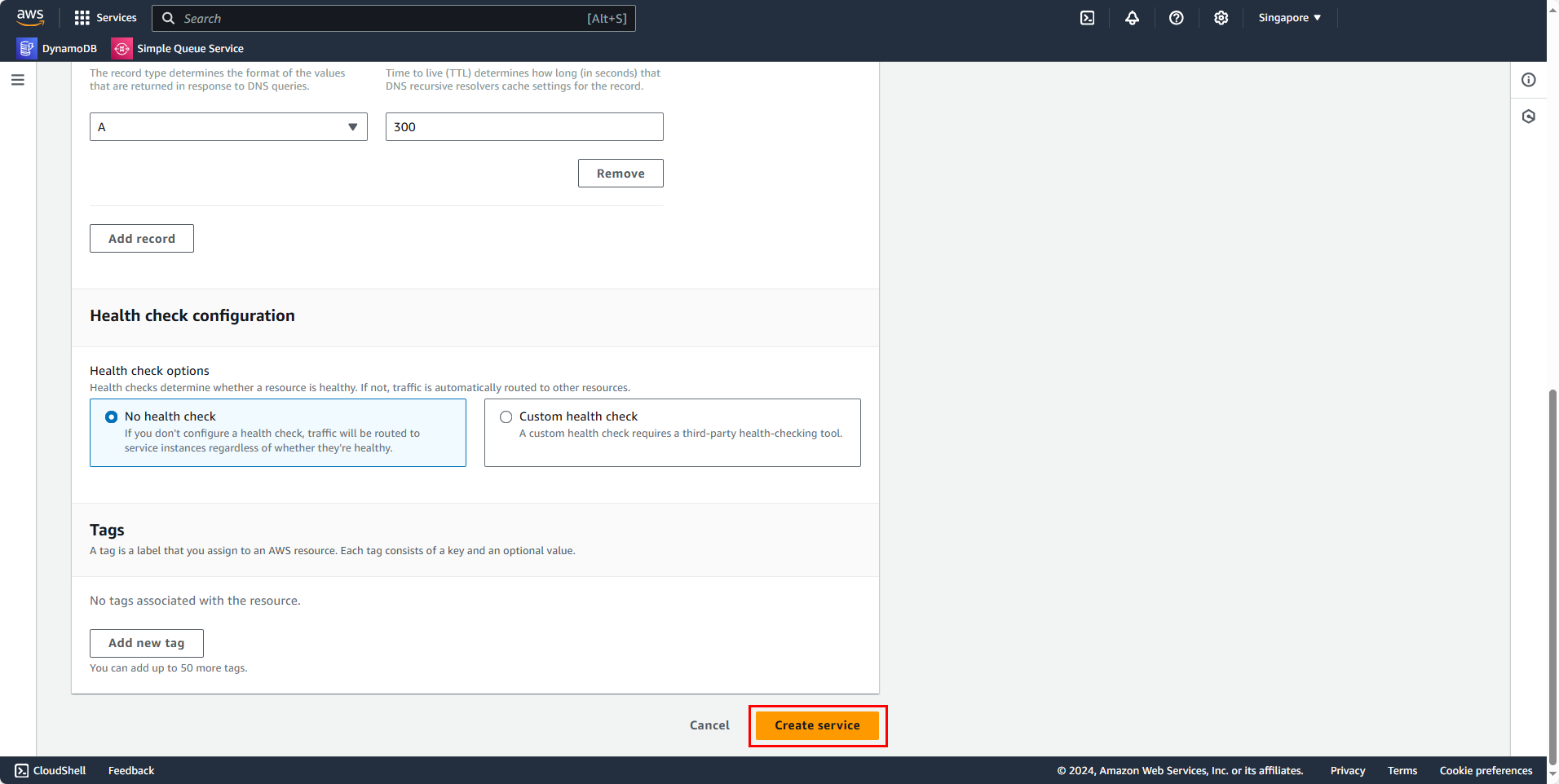Click the TTL field showing 300

point(524,126)
